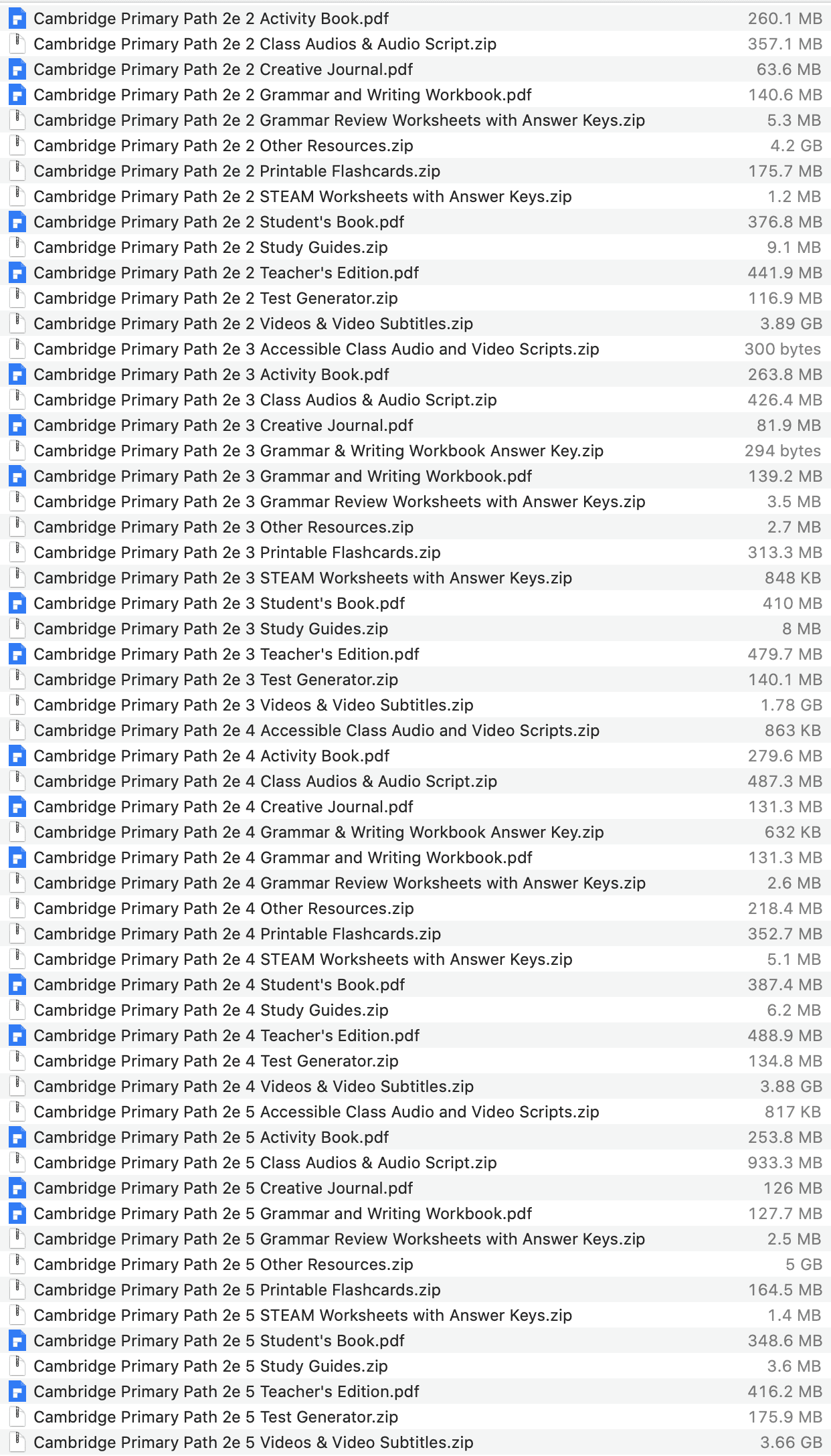Click the PDF icon of 2 Creative Journal.pdf

pos(17,70)
